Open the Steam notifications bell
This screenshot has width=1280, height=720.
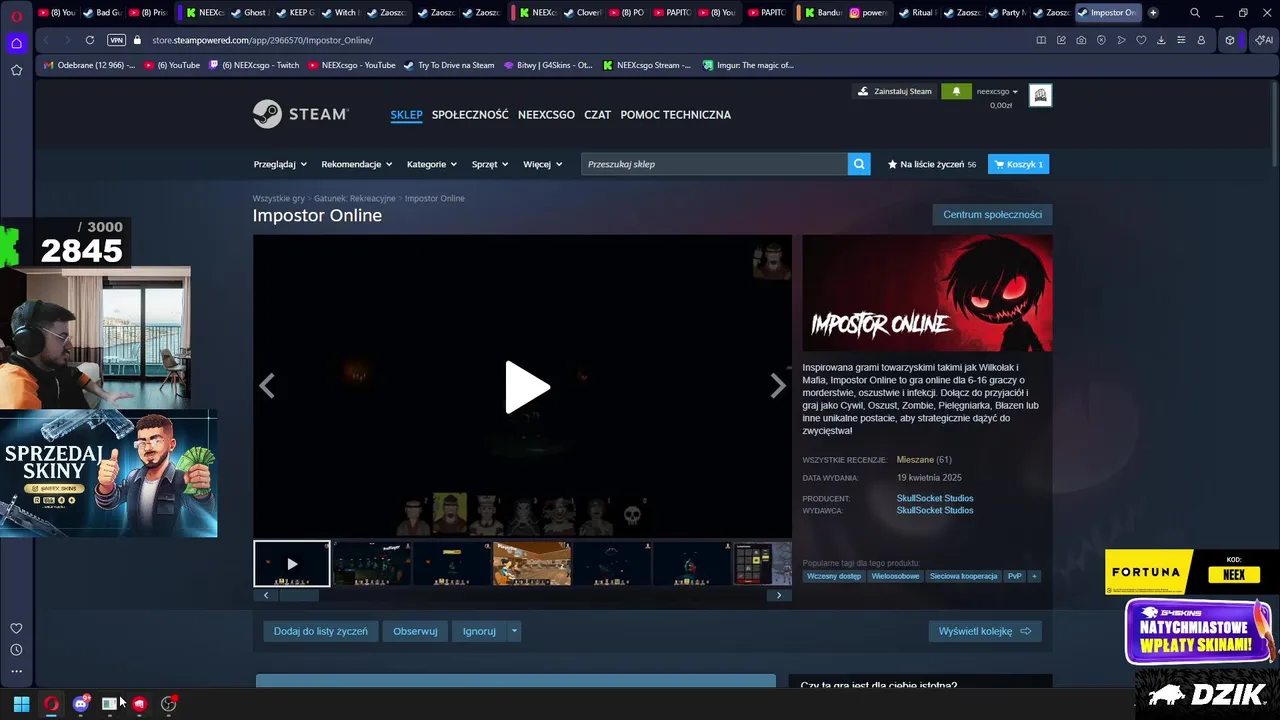pos(956,91)
